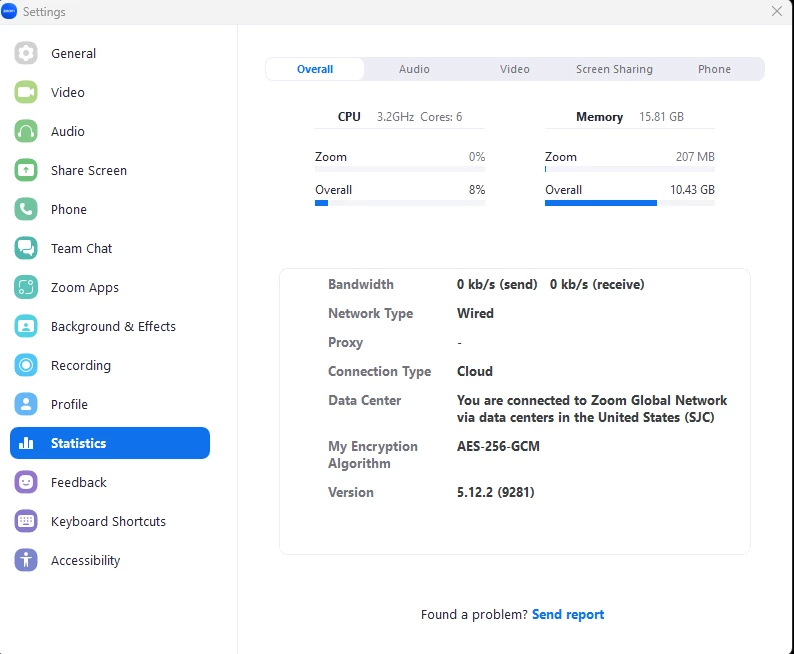794x654 pixels.
Task: Click the "3.2GHz Cores: 6" text
Action: (x=419, y=117)
